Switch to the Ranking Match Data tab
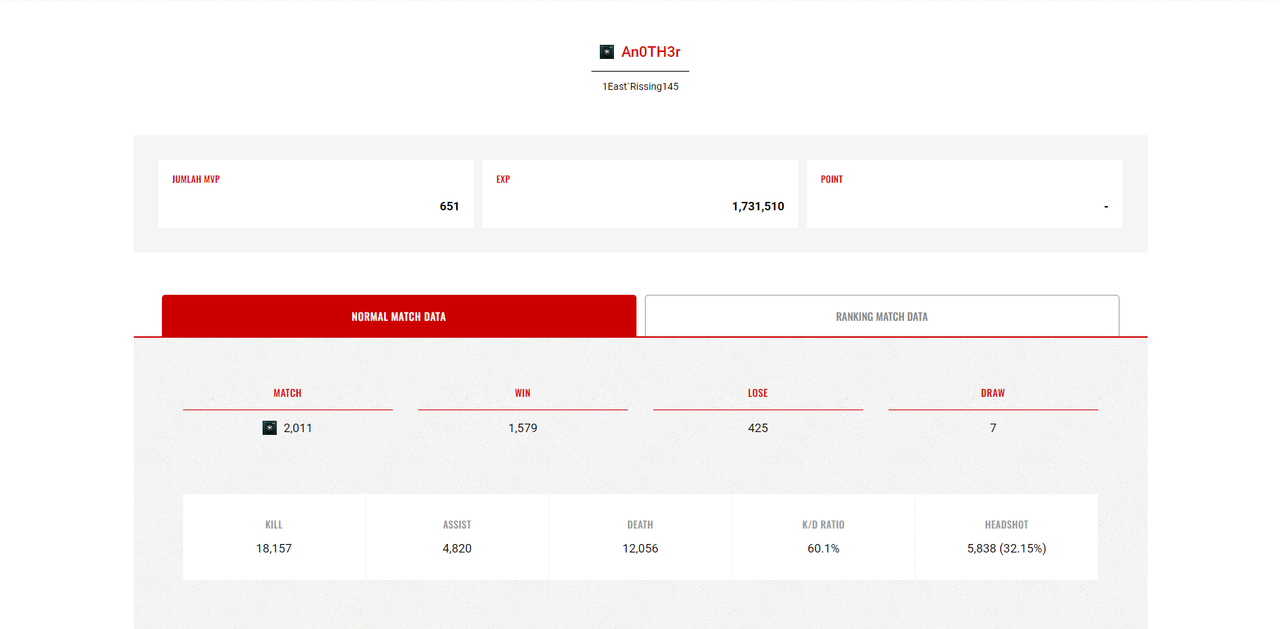The width and height of the screenshot is (1280, 629). (882, 316)
